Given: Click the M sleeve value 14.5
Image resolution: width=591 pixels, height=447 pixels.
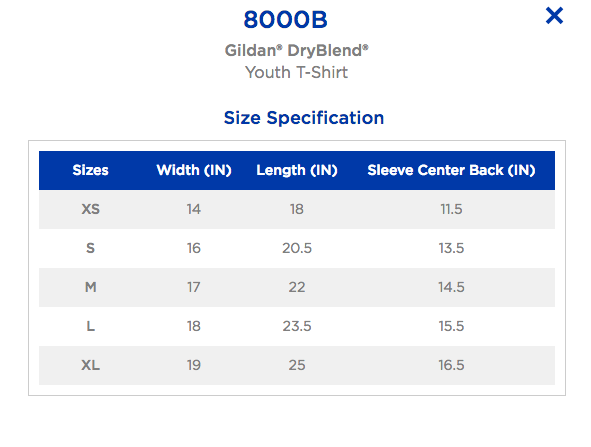Looking at the screenshot, I should coord(451,287).
